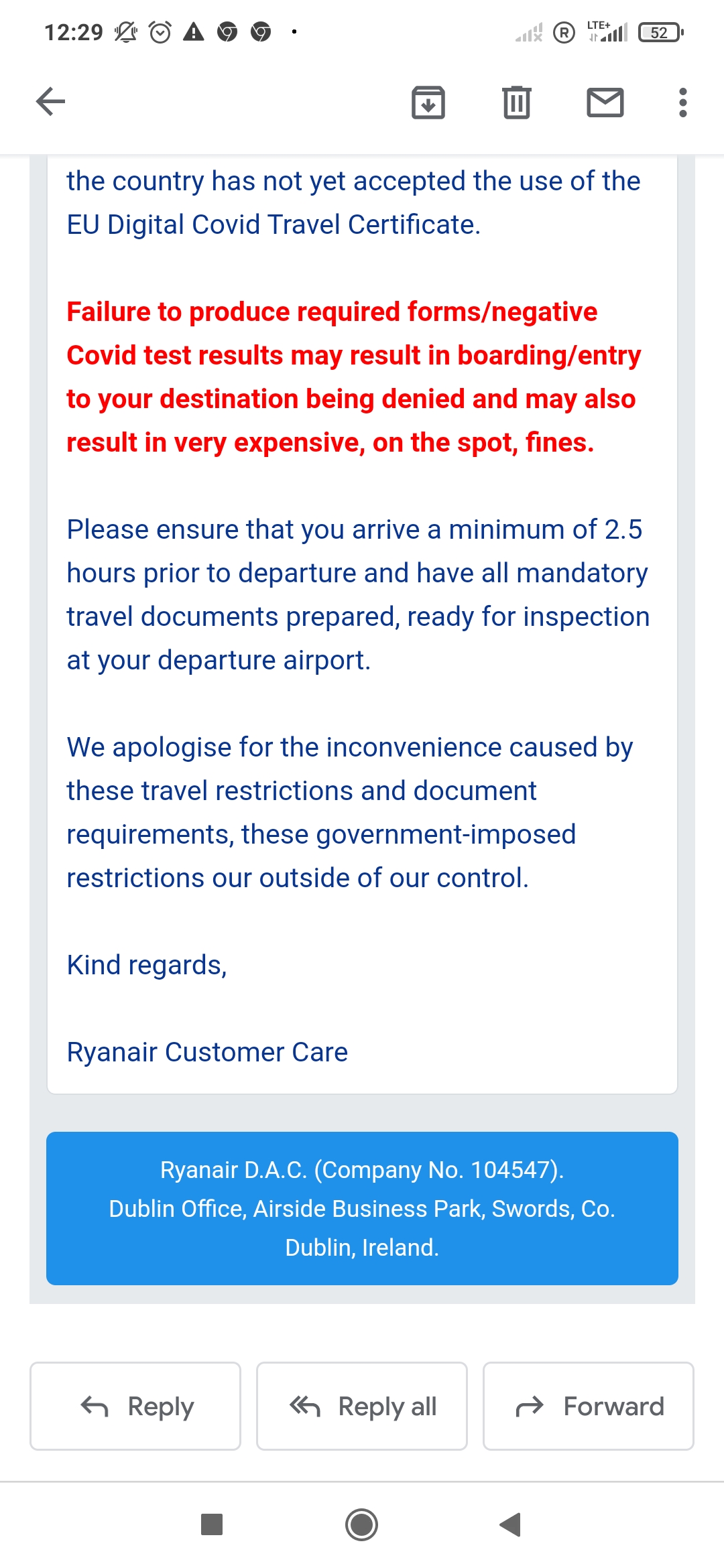
Task: Tap the LTE+ signal strength indicator
Action: [x=607, y=32]
